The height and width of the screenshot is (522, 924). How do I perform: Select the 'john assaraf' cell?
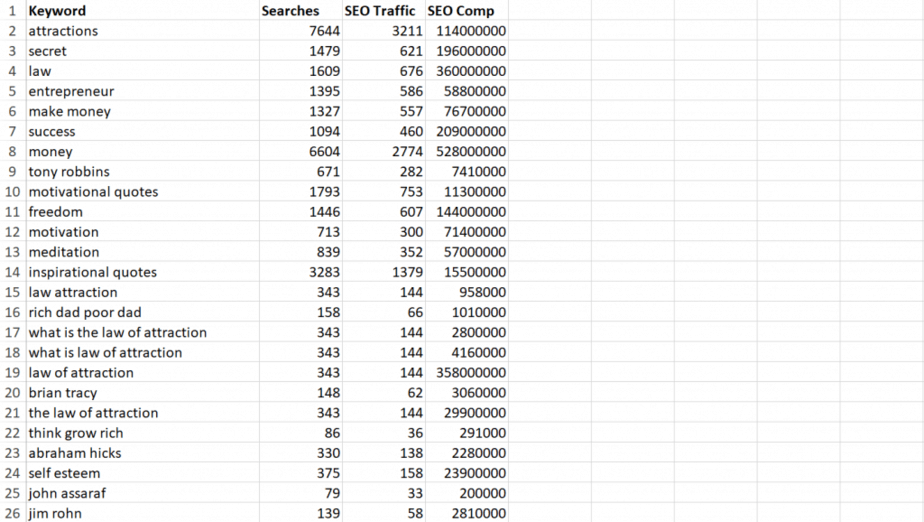pyautogui.click(x=143, y=493)
